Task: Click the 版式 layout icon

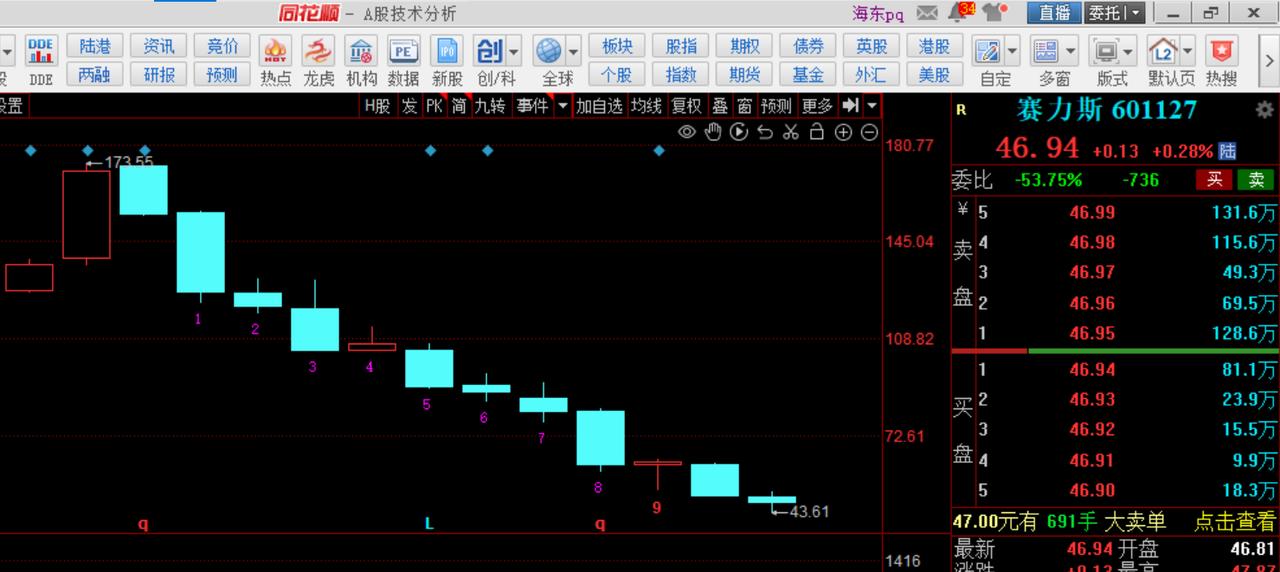Action: point(1106,51)
